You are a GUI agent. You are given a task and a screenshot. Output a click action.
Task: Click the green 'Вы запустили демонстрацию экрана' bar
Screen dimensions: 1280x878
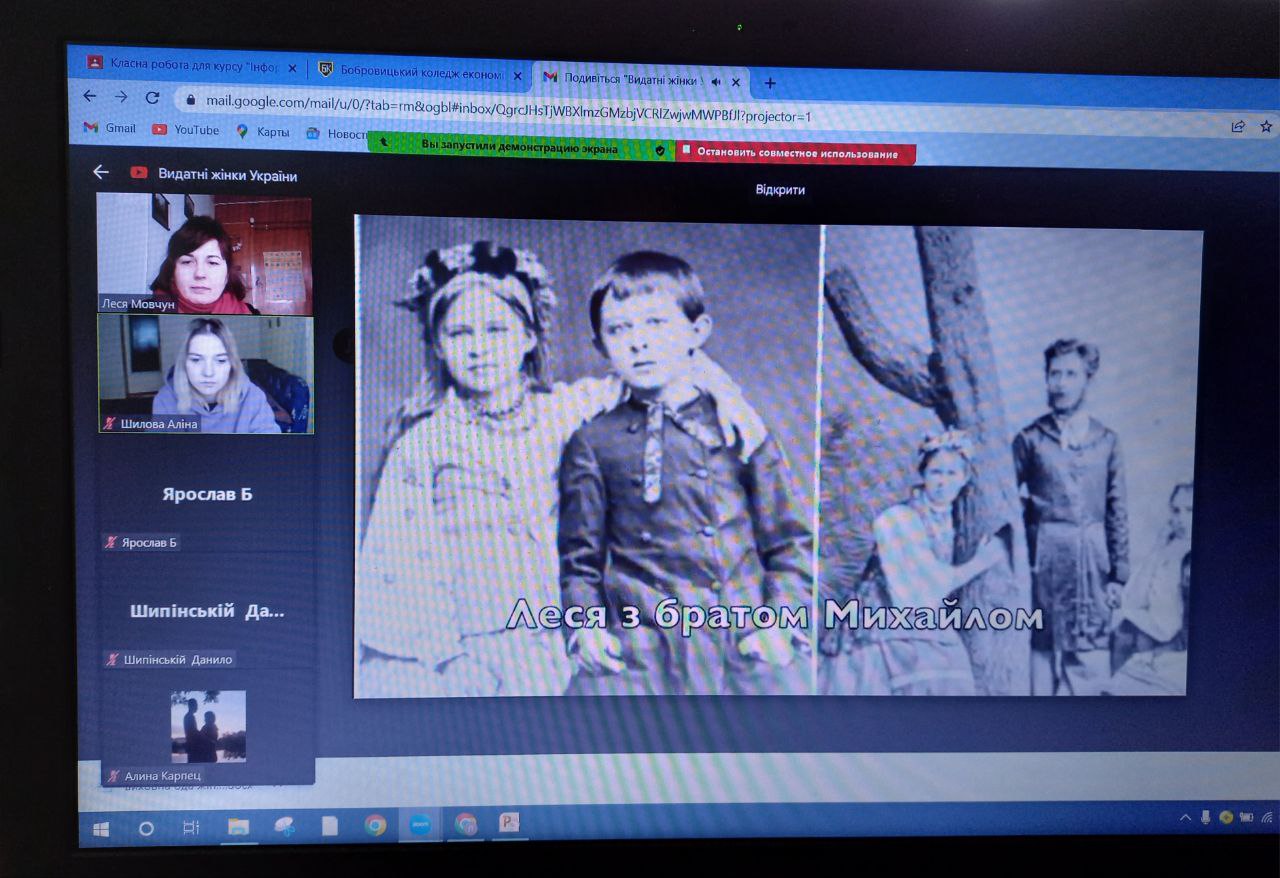[x=521, y=146]
